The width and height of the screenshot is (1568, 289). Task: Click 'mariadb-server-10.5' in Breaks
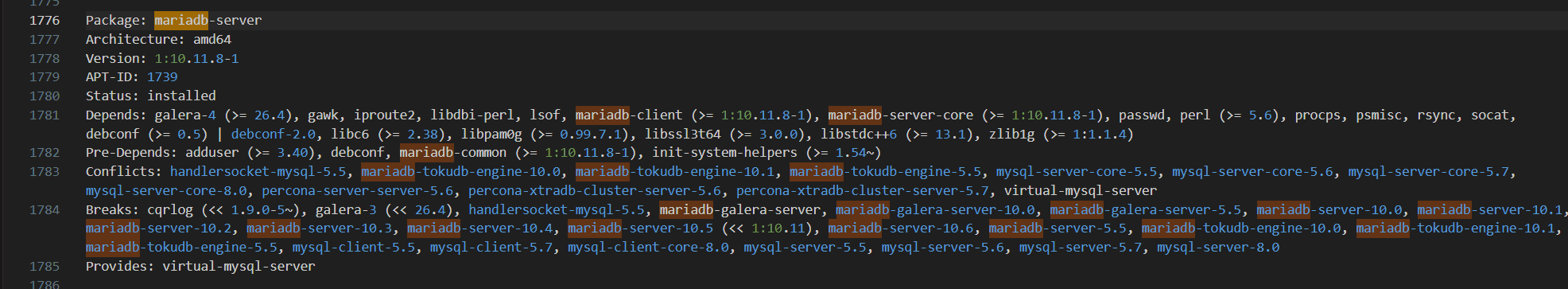pos(641,228)
